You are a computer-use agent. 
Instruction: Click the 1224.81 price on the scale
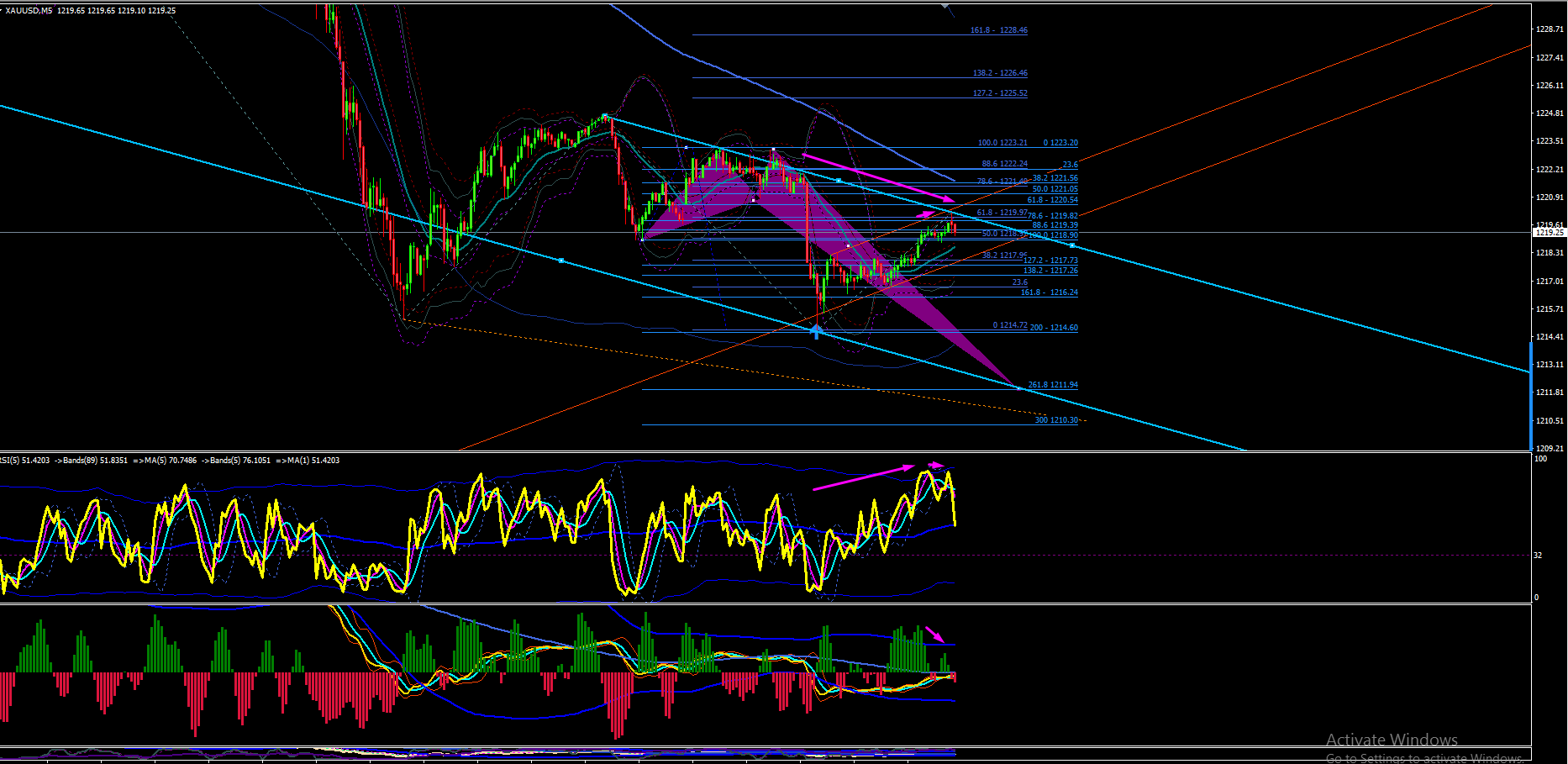[1550, 113]
